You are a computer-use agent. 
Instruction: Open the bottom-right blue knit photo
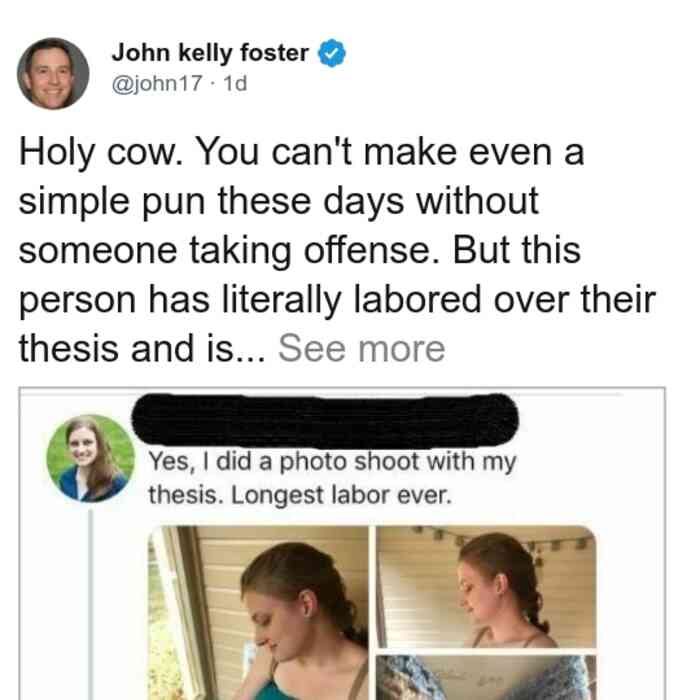(486, 677)
